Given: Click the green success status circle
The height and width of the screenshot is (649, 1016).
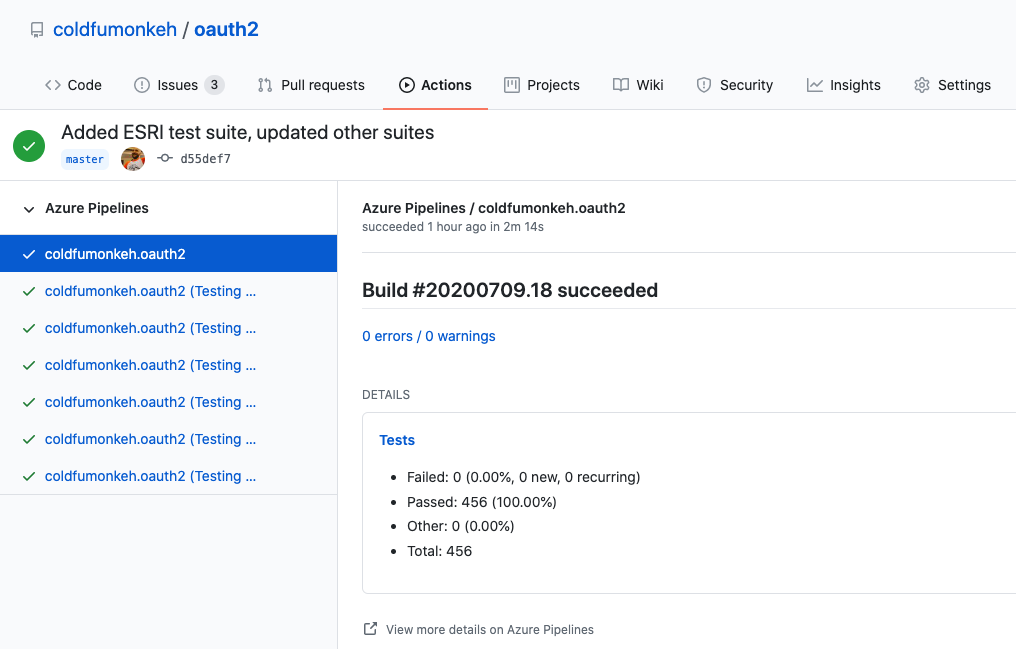Looking at the screenshot, I should click(x=28, y=145).
